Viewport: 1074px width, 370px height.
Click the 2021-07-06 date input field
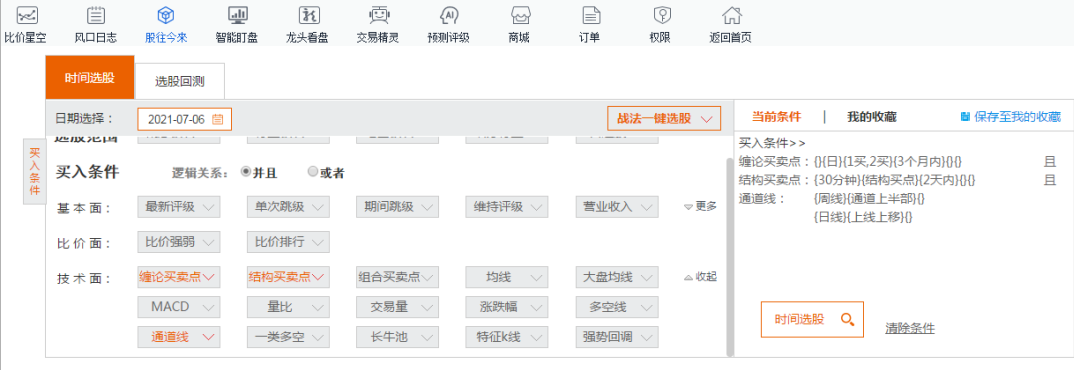185,119
